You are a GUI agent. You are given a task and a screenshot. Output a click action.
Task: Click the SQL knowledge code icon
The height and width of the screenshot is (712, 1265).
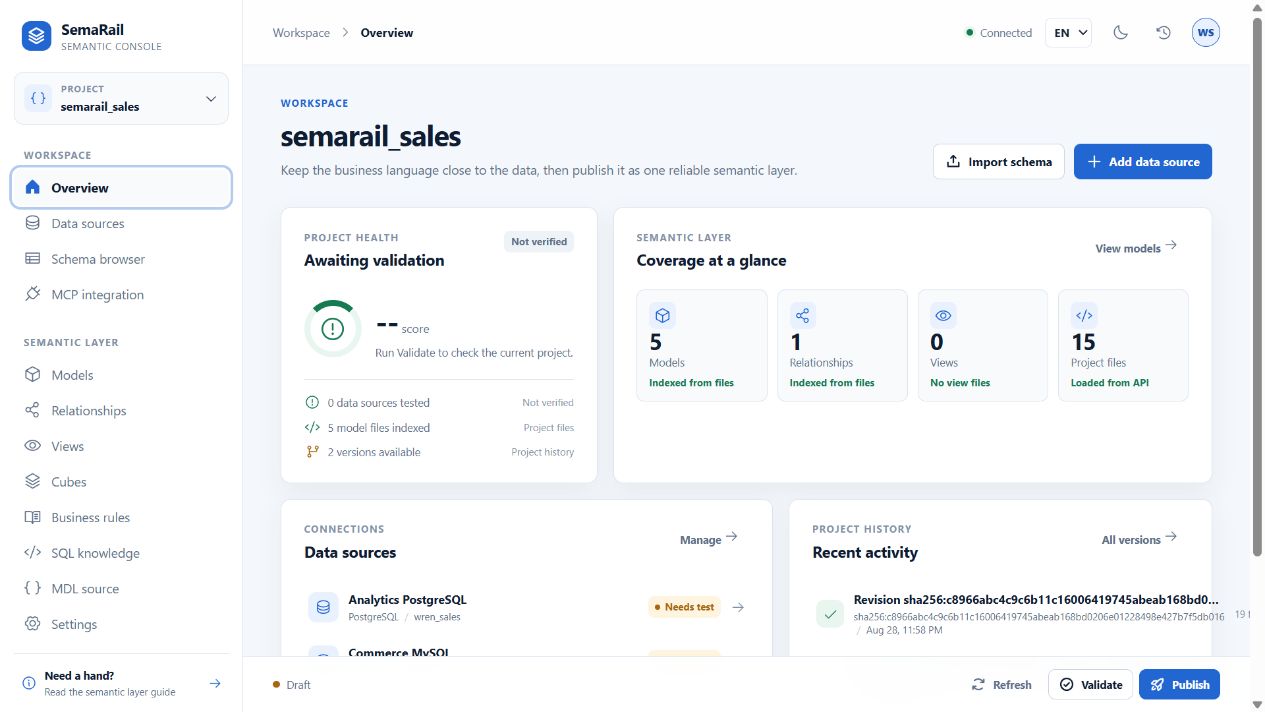point(33,553)
